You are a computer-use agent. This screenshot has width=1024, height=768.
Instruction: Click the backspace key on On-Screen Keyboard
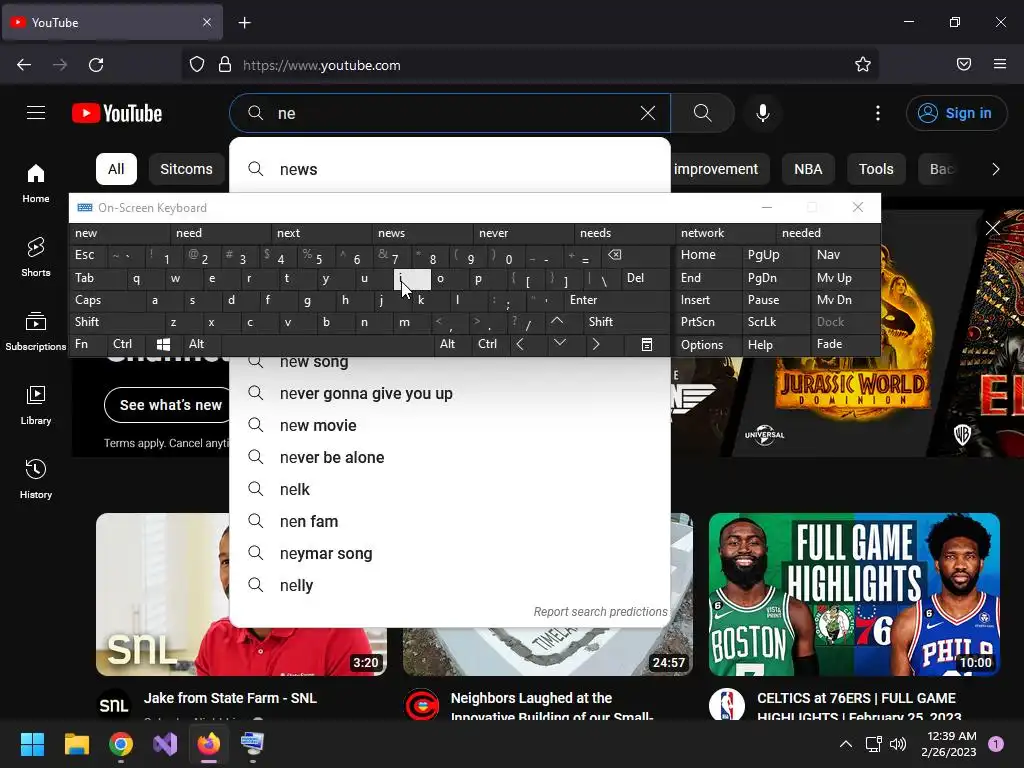click(615, 255)
